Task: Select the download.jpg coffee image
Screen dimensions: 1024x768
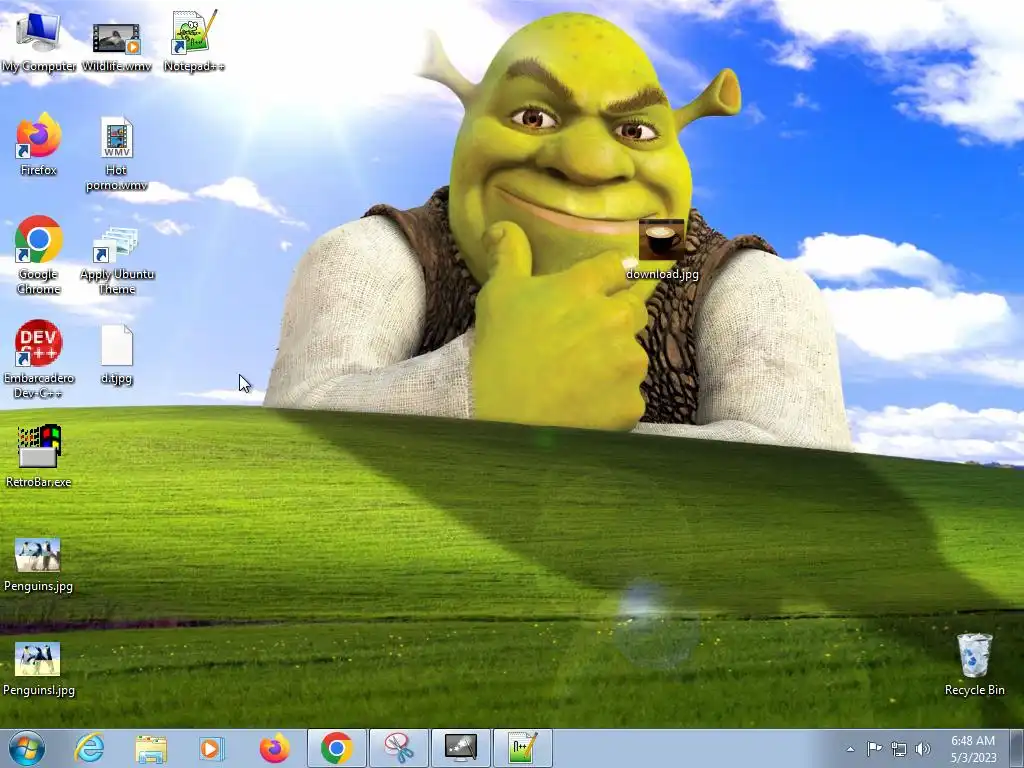Action: [662, 249]
